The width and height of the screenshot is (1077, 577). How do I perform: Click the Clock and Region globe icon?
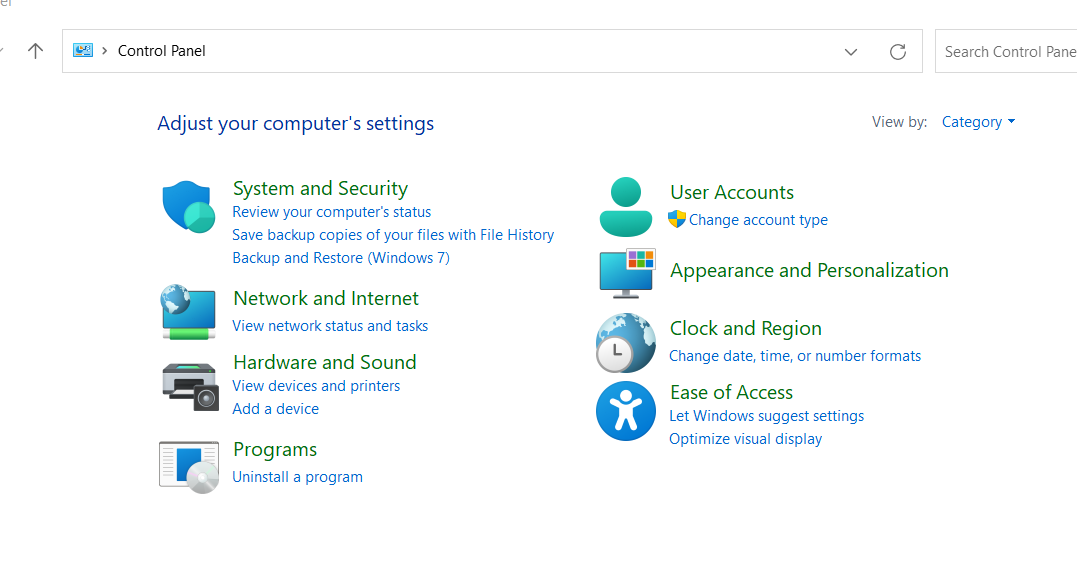(625, 343)
